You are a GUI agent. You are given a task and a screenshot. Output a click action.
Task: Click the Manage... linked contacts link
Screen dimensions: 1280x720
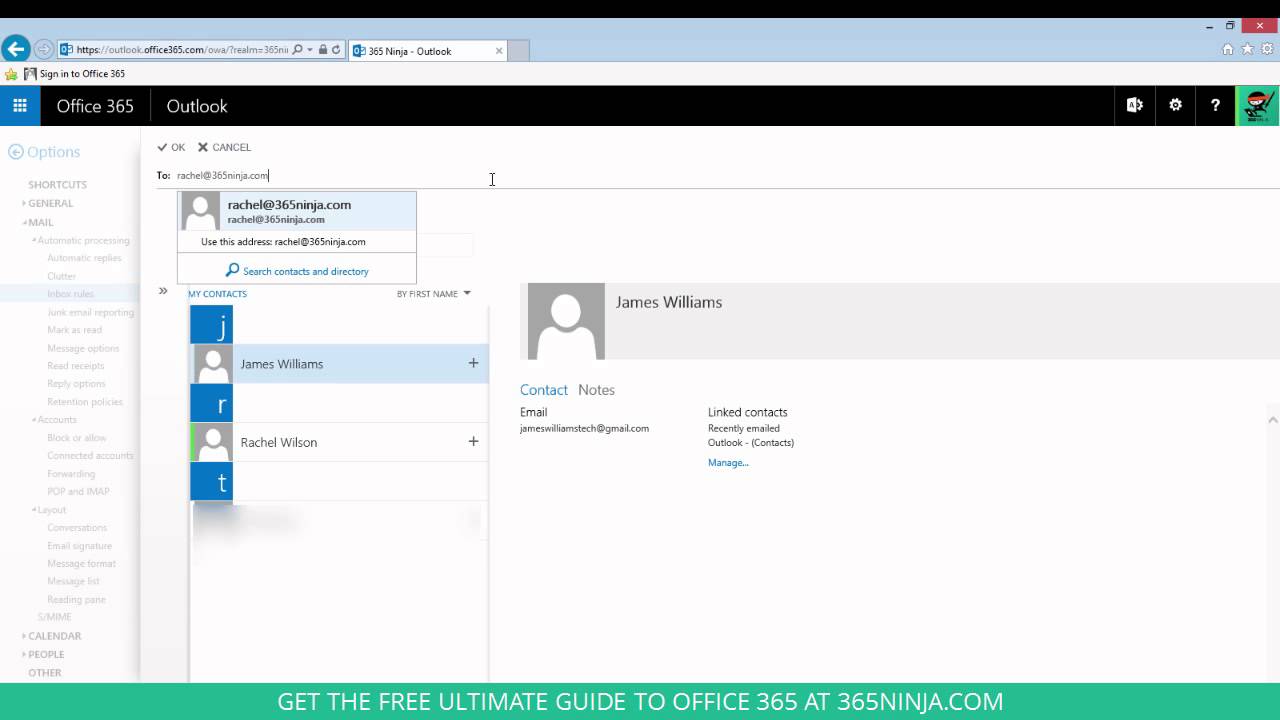click(728, 463)
